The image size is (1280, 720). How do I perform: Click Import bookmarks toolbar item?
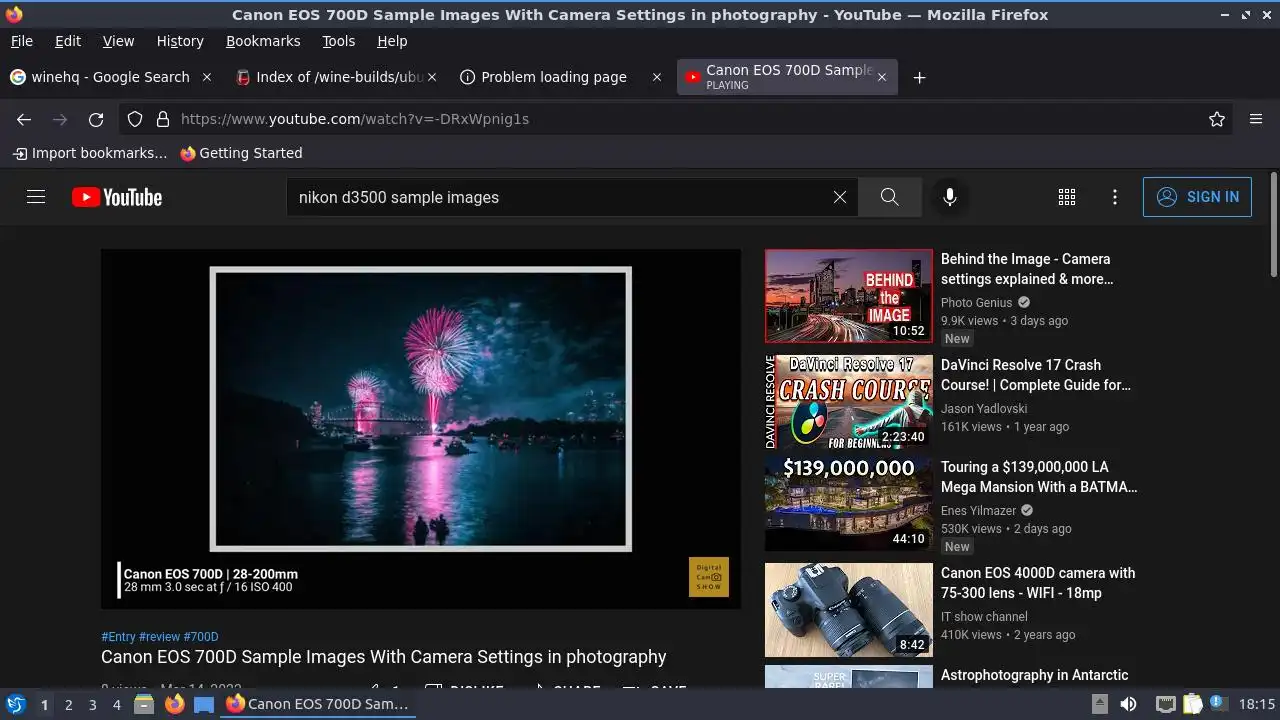(x=90, y=153)
